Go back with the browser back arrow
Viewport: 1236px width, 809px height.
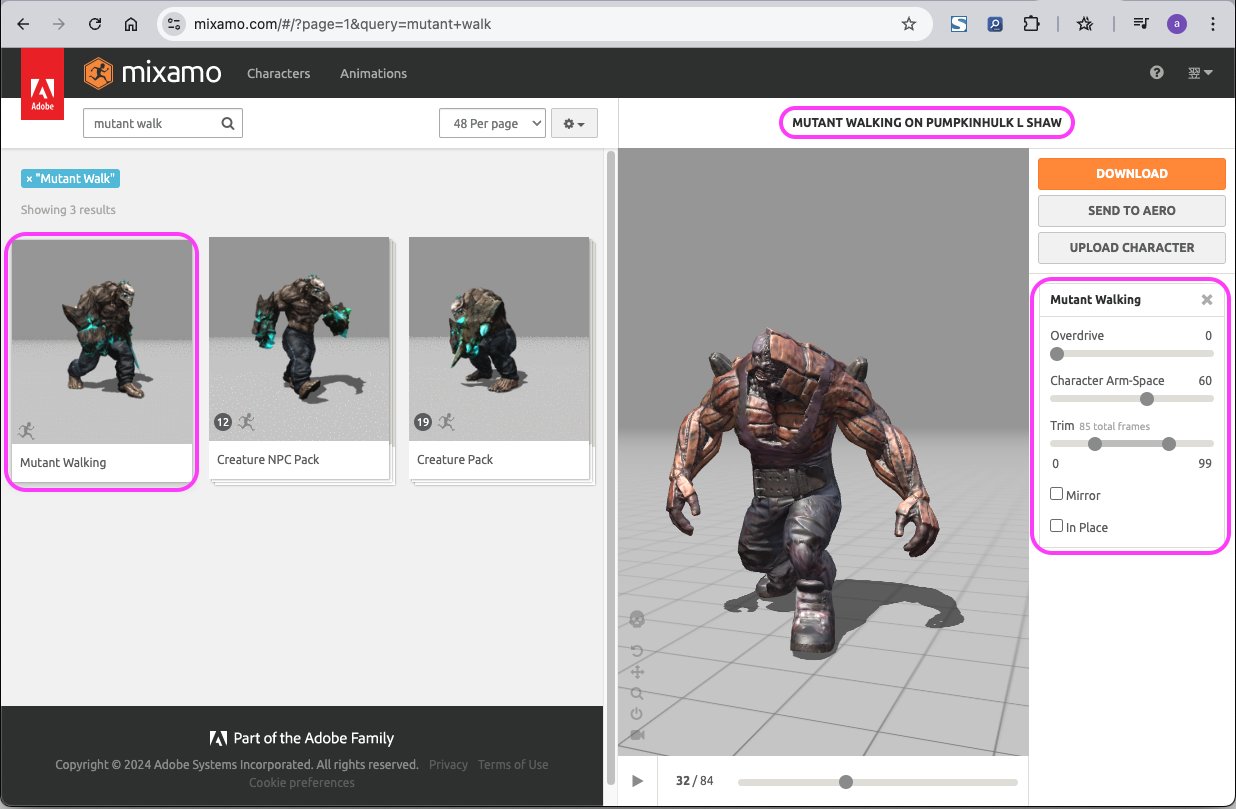pos(24,24)
